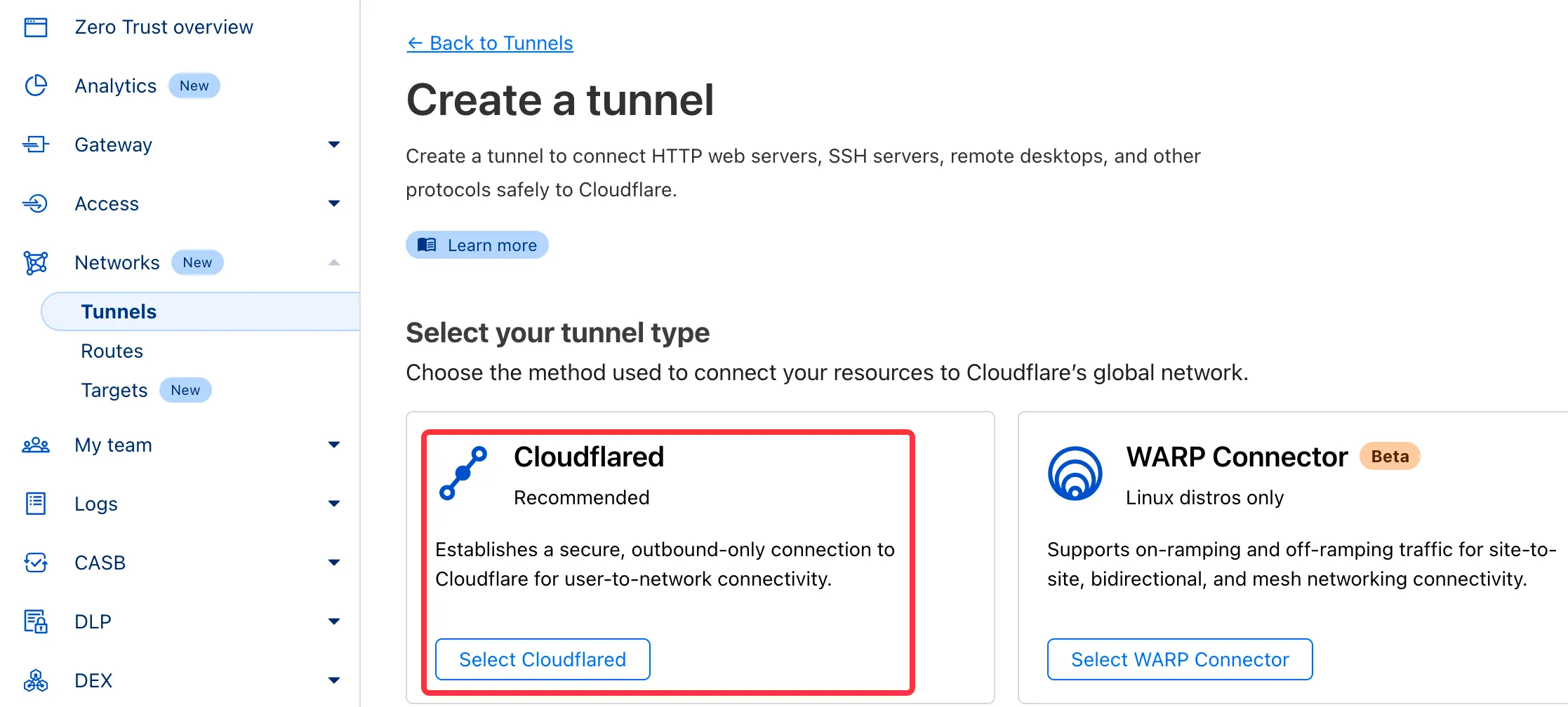
Task: Expand the Access section chevron
Action: click(334, 203)
